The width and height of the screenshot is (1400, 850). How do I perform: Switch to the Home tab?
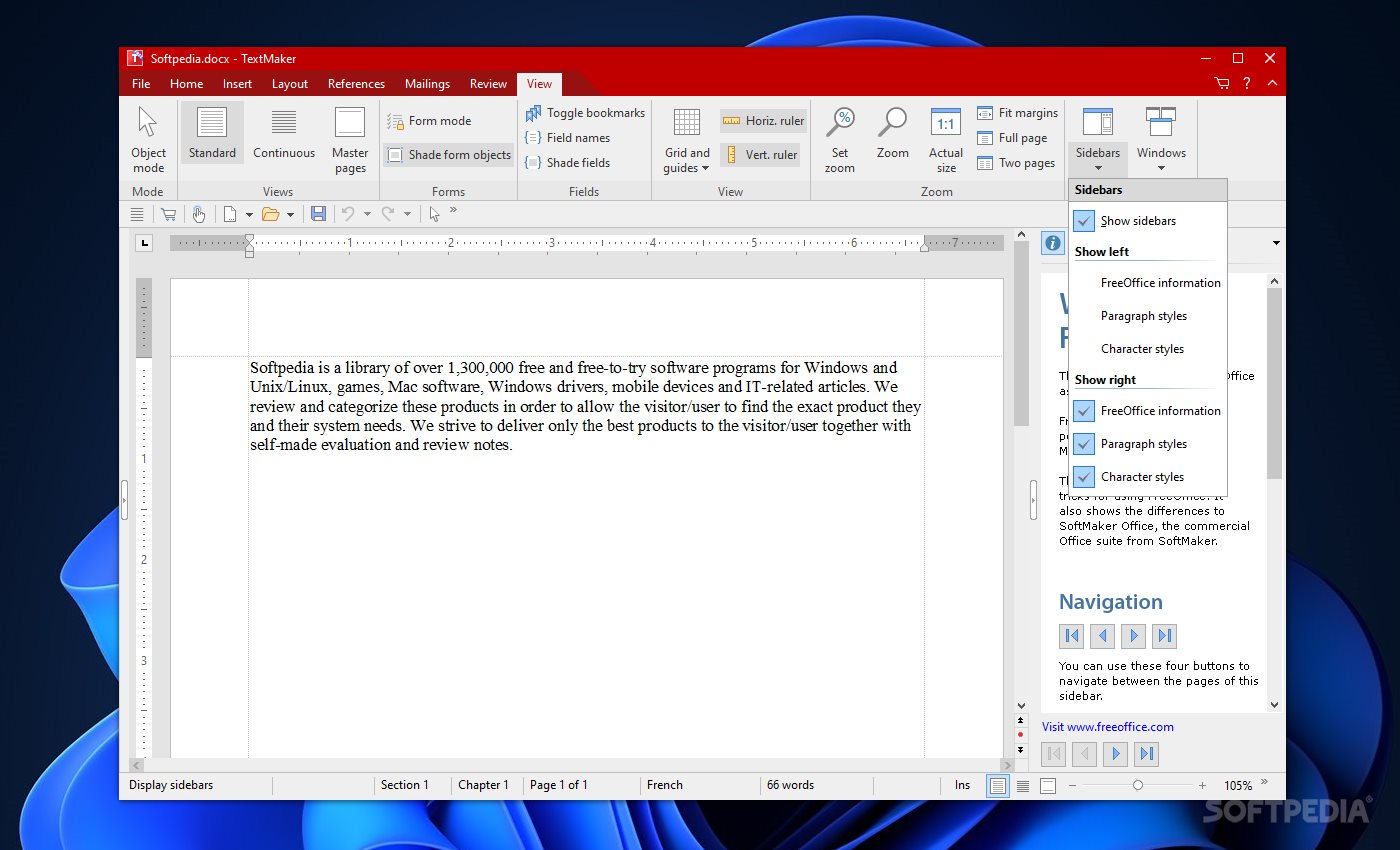click(186, 84)
